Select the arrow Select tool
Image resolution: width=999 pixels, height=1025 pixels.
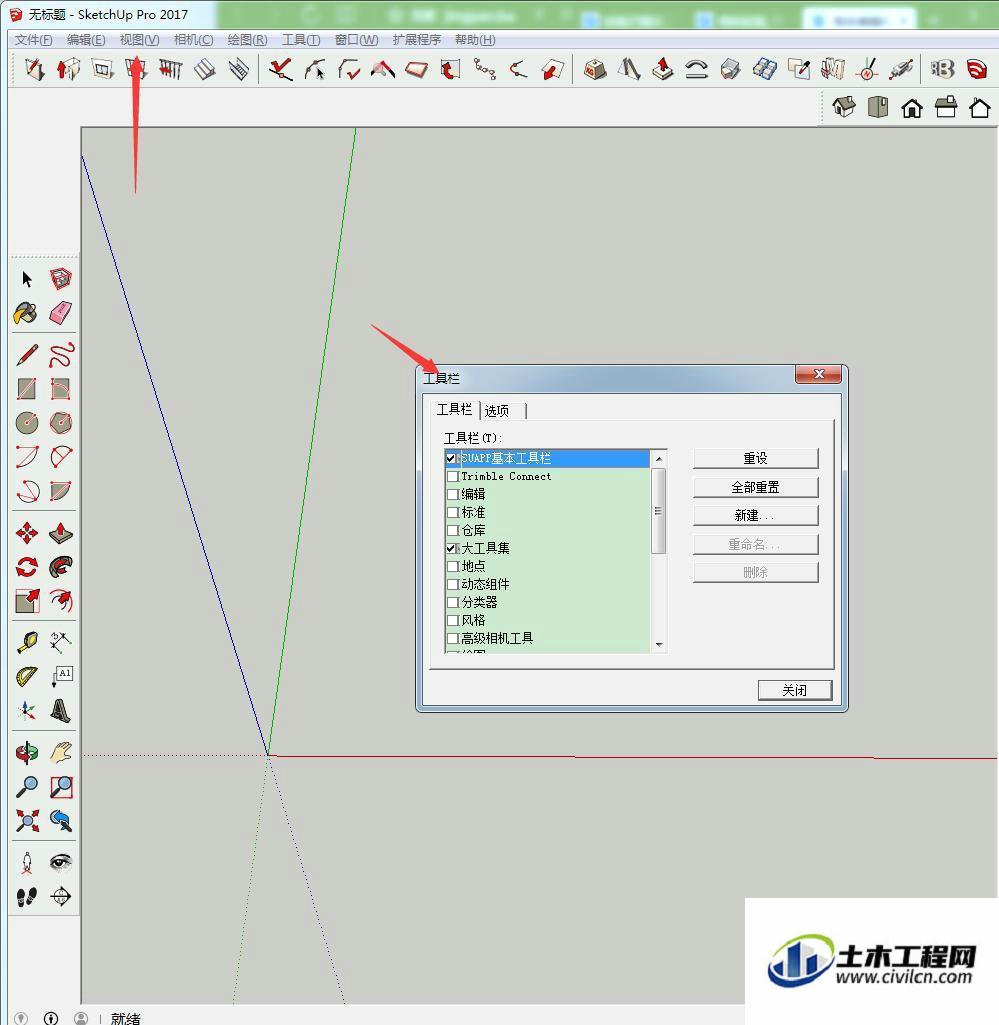click(27, 279)
